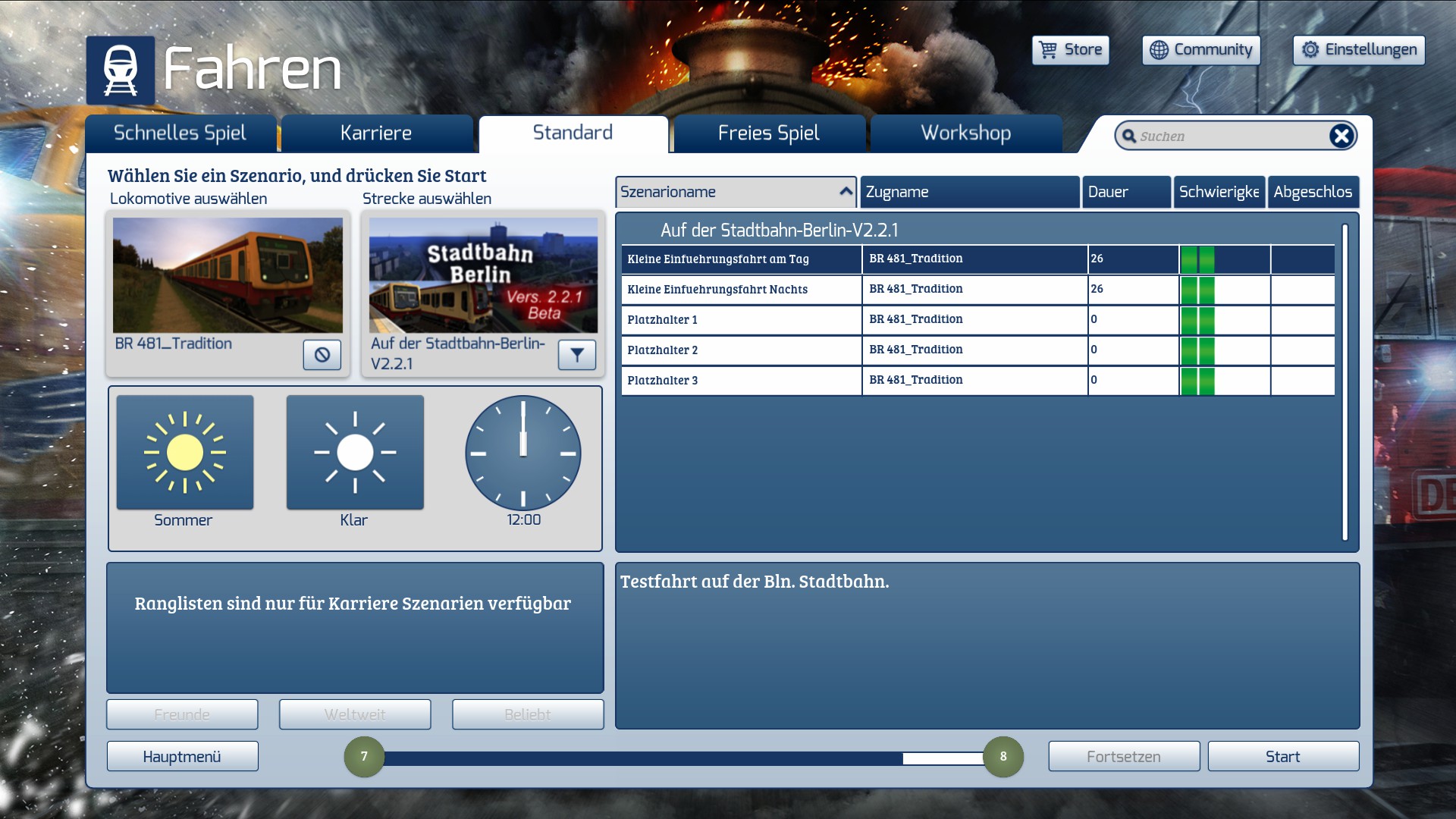Click the level 7 badge
This screenshot has width=1456, height=819.
coord(364,756)
